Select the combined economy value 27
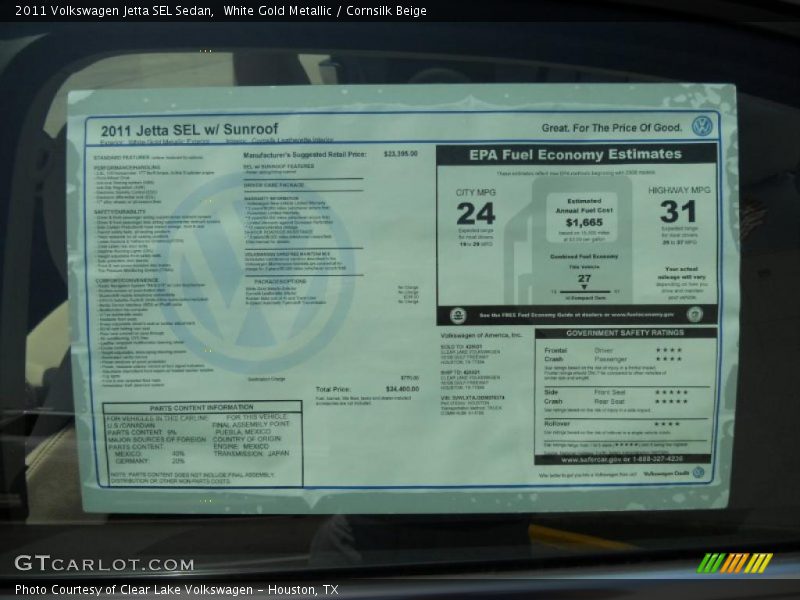 click(x=584, y=279)
